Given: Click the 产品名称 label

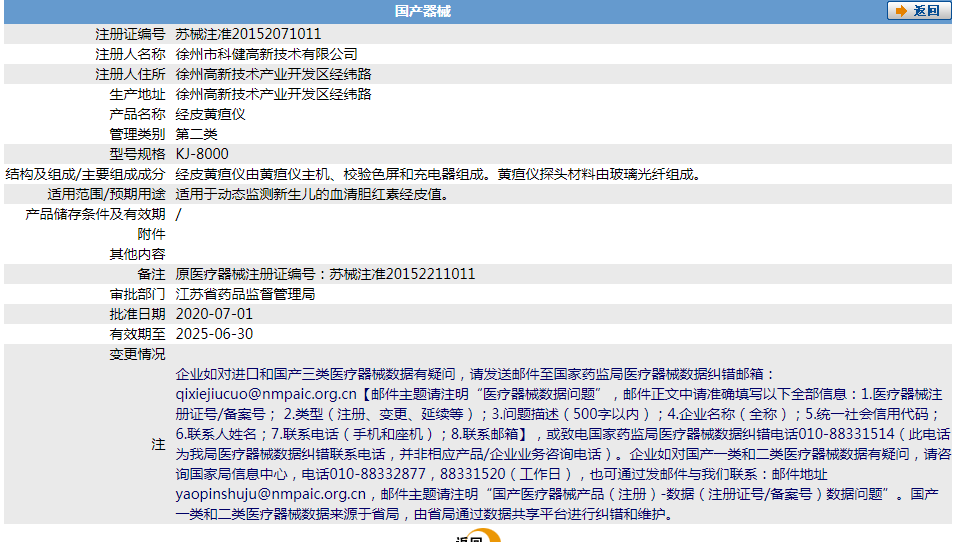Looking at the screenshot, I should (x=138, y=114).
